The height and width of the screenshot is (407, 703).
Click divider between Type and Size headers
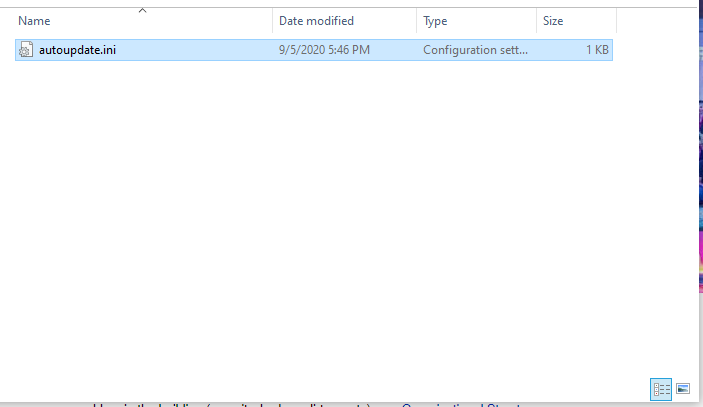click(536, 21)
